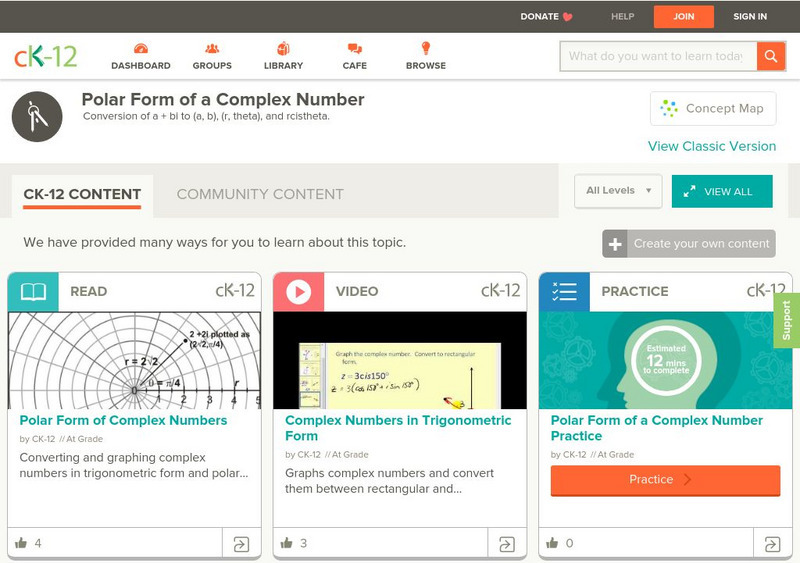Like the Polar Form of Complex Numbers read
The width and height of the screenshot is (800, 563).
21,543
